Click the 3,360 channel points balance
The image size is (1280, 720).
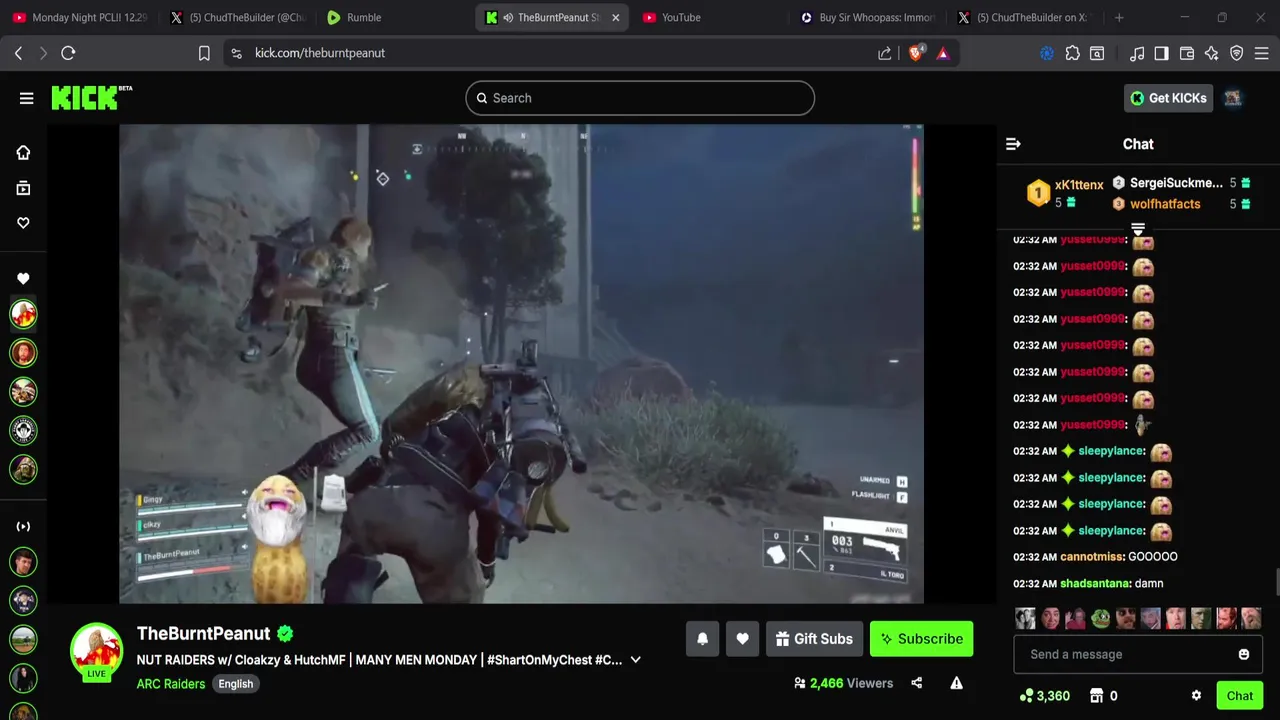(x=1045, y=696)
